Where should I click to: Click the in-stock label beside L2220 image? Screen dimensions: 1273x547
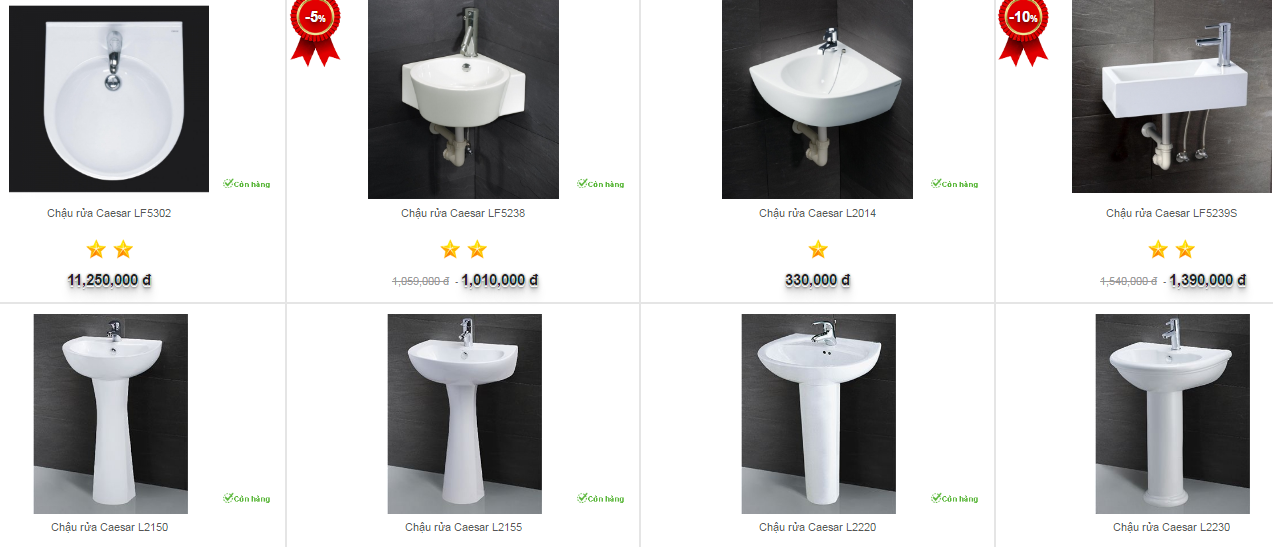(x=955, y=498)
